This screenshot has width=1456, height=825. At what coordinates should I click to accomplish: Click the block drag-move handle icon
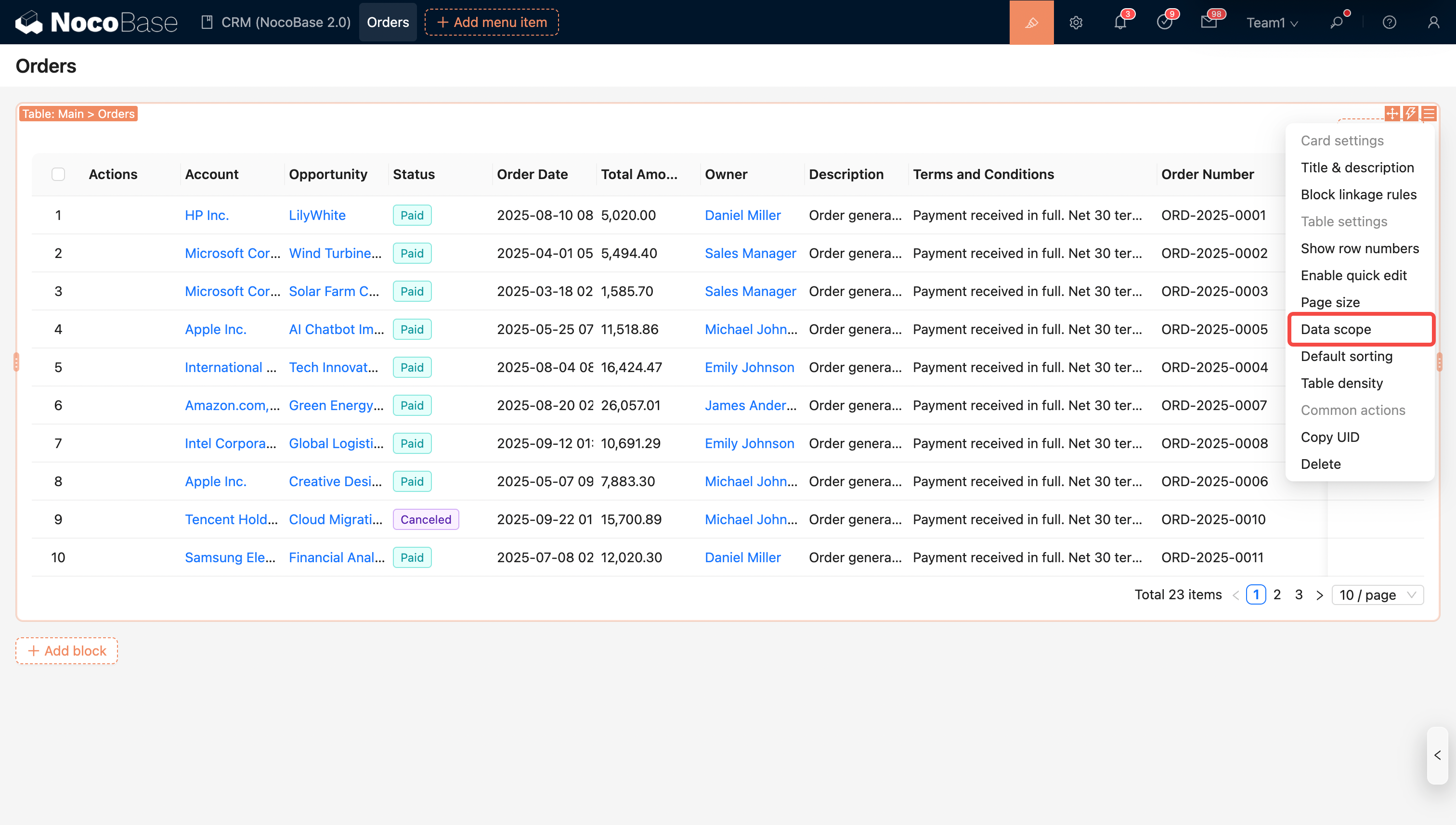click(1391, 113)
